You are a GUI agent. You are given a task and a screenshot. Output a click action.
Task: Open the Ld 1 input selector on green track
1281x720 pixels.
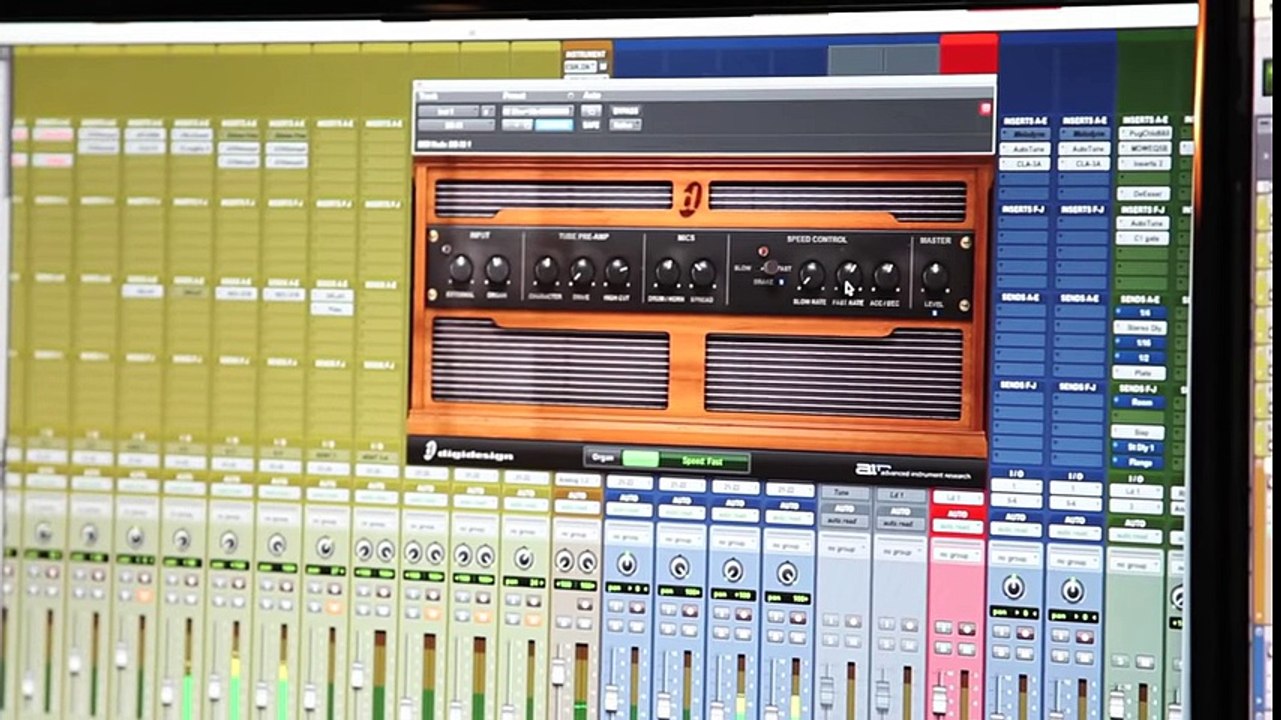[1136, 491]
